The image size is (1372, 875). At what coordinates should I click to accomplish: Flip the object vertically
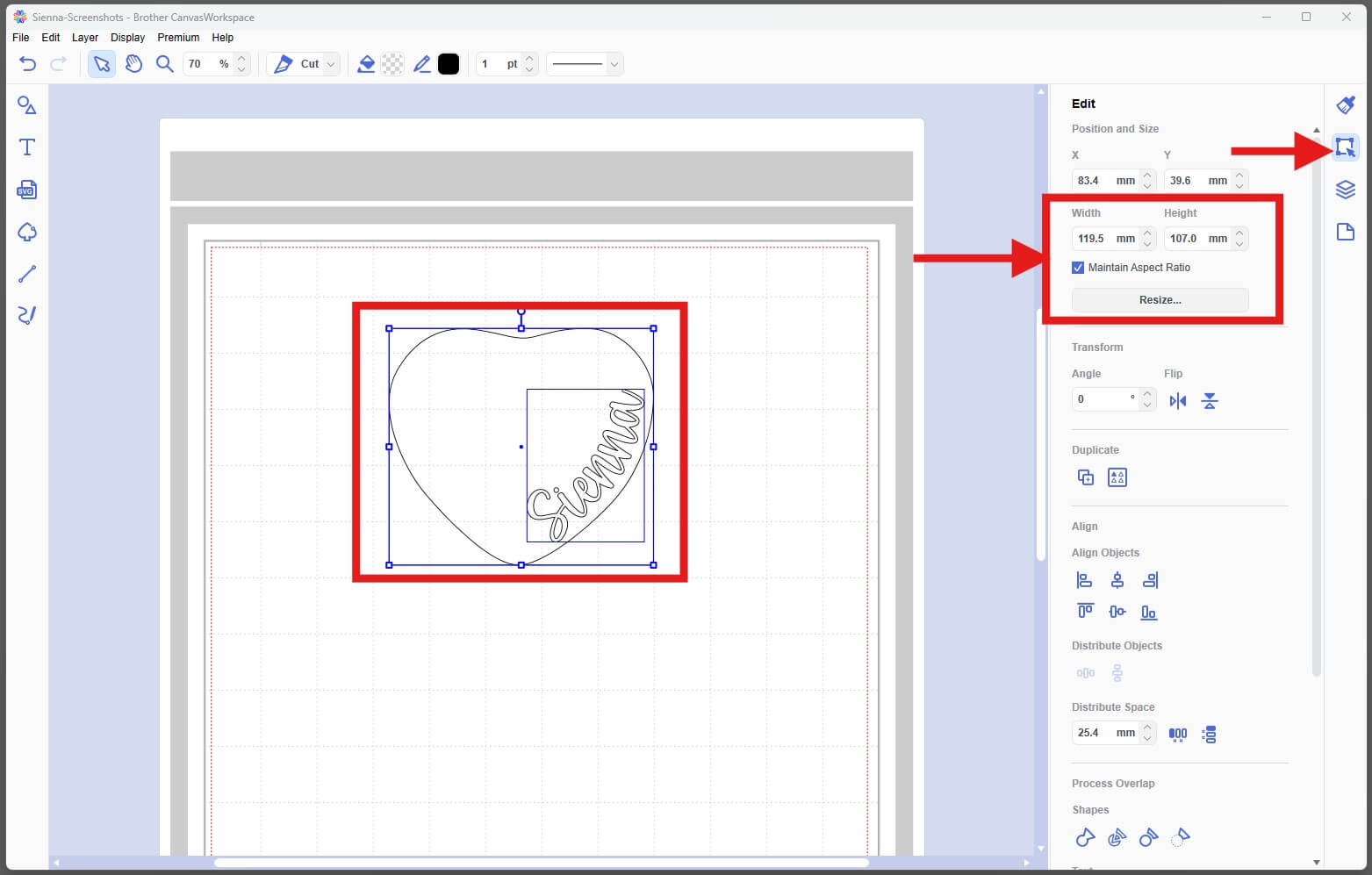coord(1210,401)
